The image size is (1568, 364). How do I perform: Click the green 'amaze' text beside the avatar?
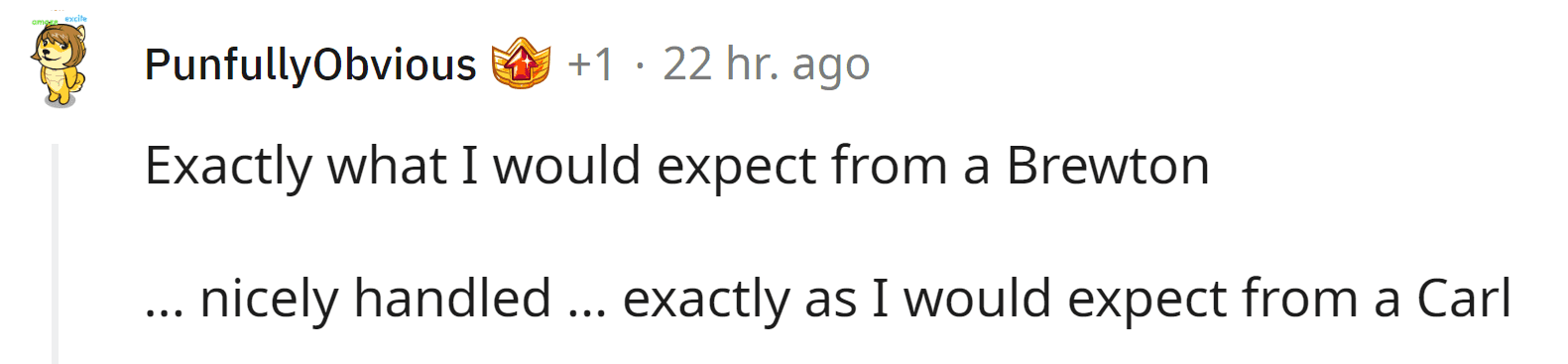pyautogui.click(x=44, y=22)
